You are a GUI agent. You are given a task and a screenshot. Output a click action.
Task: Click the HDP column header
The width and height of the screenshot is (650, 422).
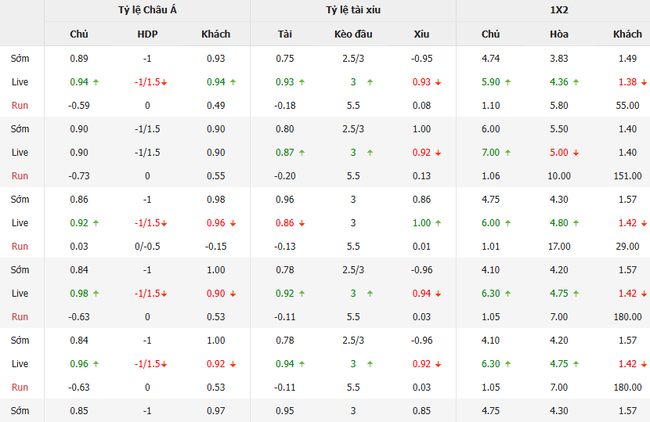point(147,34)
